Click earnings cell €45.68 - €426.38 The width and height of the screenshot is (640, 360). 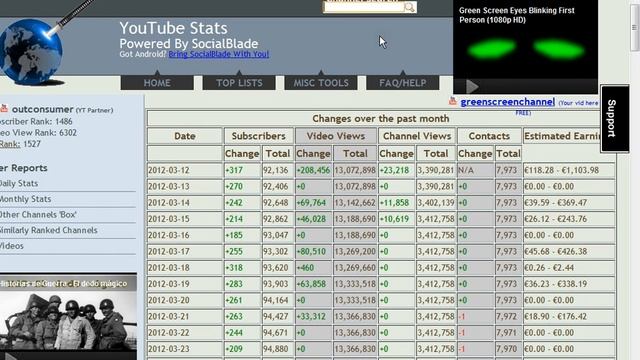coord(569,251)
